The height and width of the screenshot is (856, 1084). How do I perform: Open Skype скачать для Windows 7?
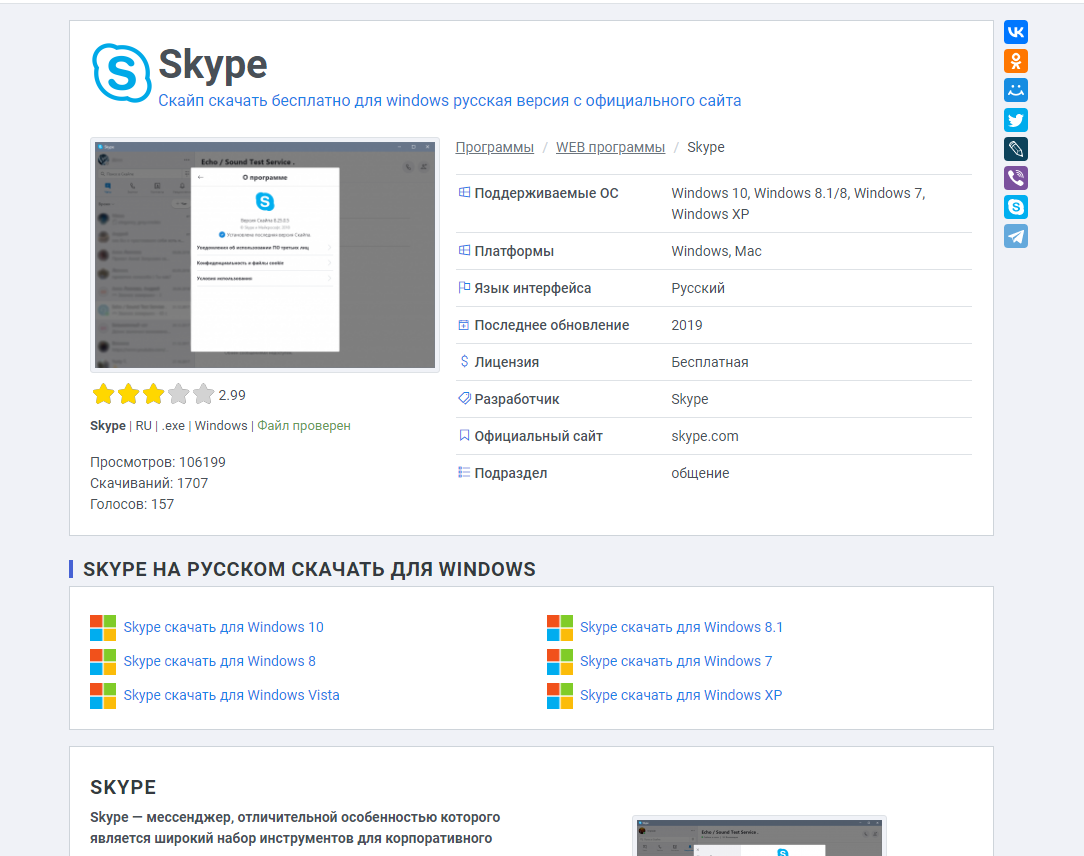676,661
